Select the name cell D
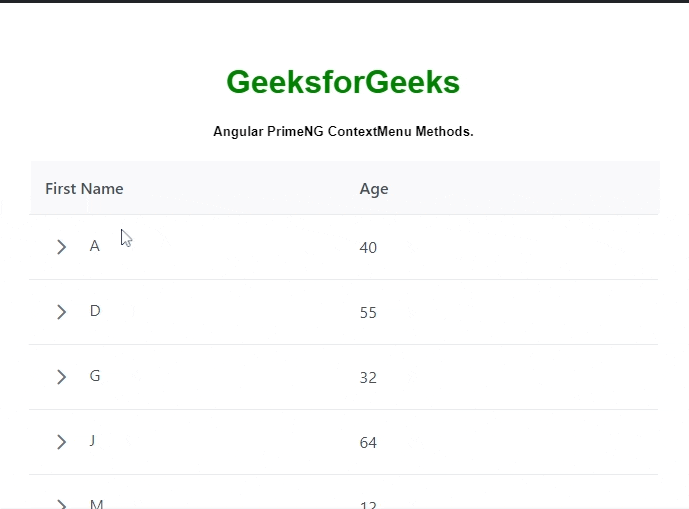This screenshot has height=509, width=689. pos(95,311)
